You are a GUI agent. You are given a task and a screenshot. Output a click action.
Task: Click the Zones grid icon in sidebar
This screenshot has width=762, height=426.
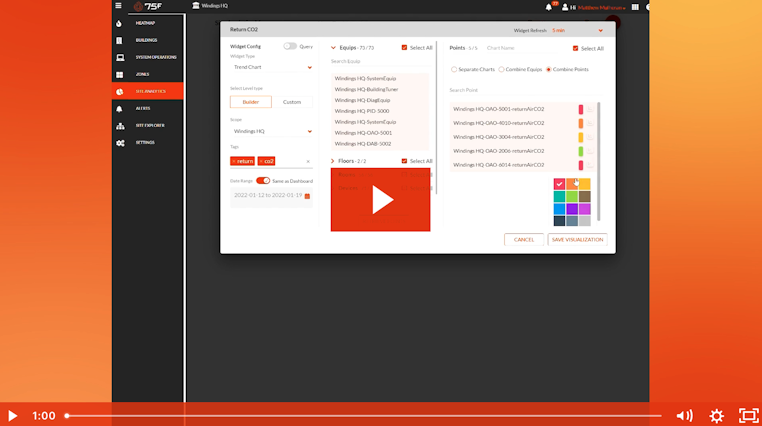(x=120, y=75)
